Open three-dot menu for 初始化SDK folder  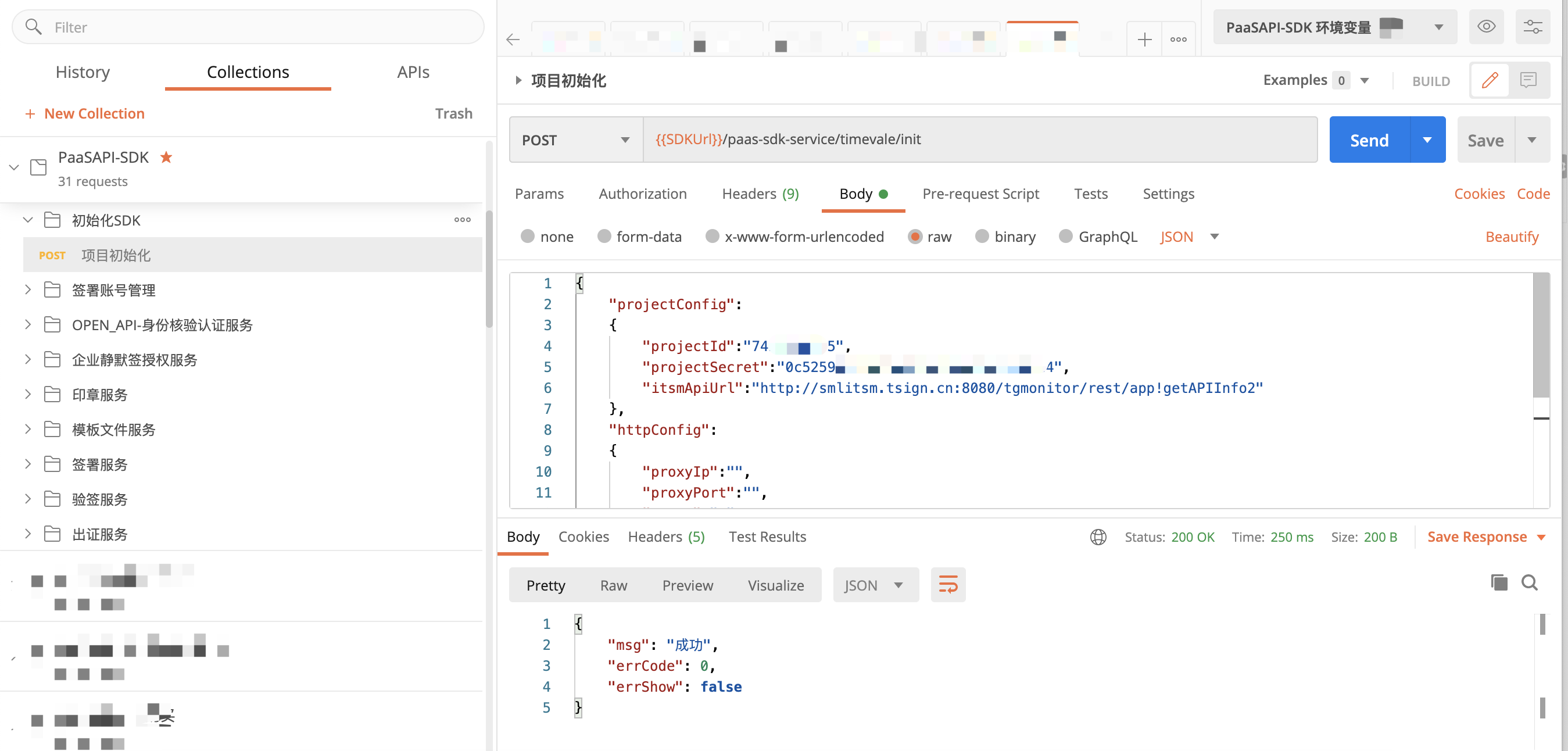pos(462,220)
